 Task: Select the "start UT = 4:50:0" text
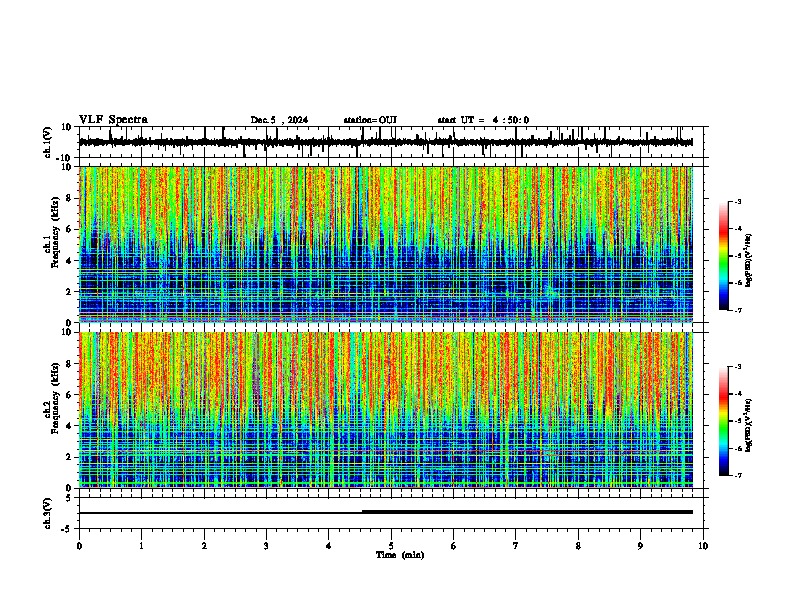pos(483,120)
